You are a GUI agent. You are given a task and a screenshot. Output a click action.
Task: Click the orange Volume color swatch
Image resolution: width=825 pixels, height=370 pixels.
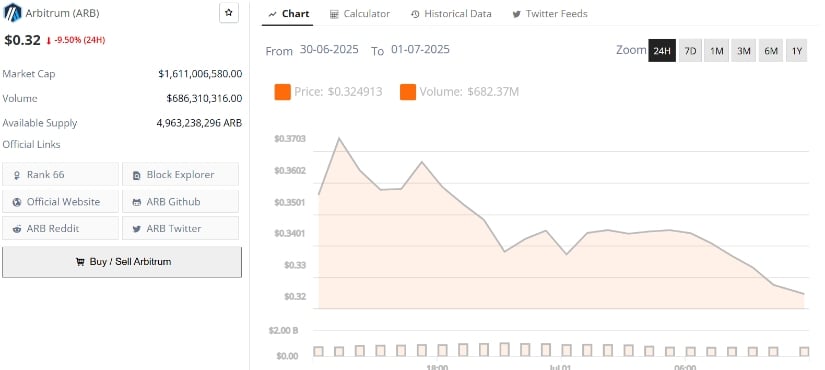(408, 92)
